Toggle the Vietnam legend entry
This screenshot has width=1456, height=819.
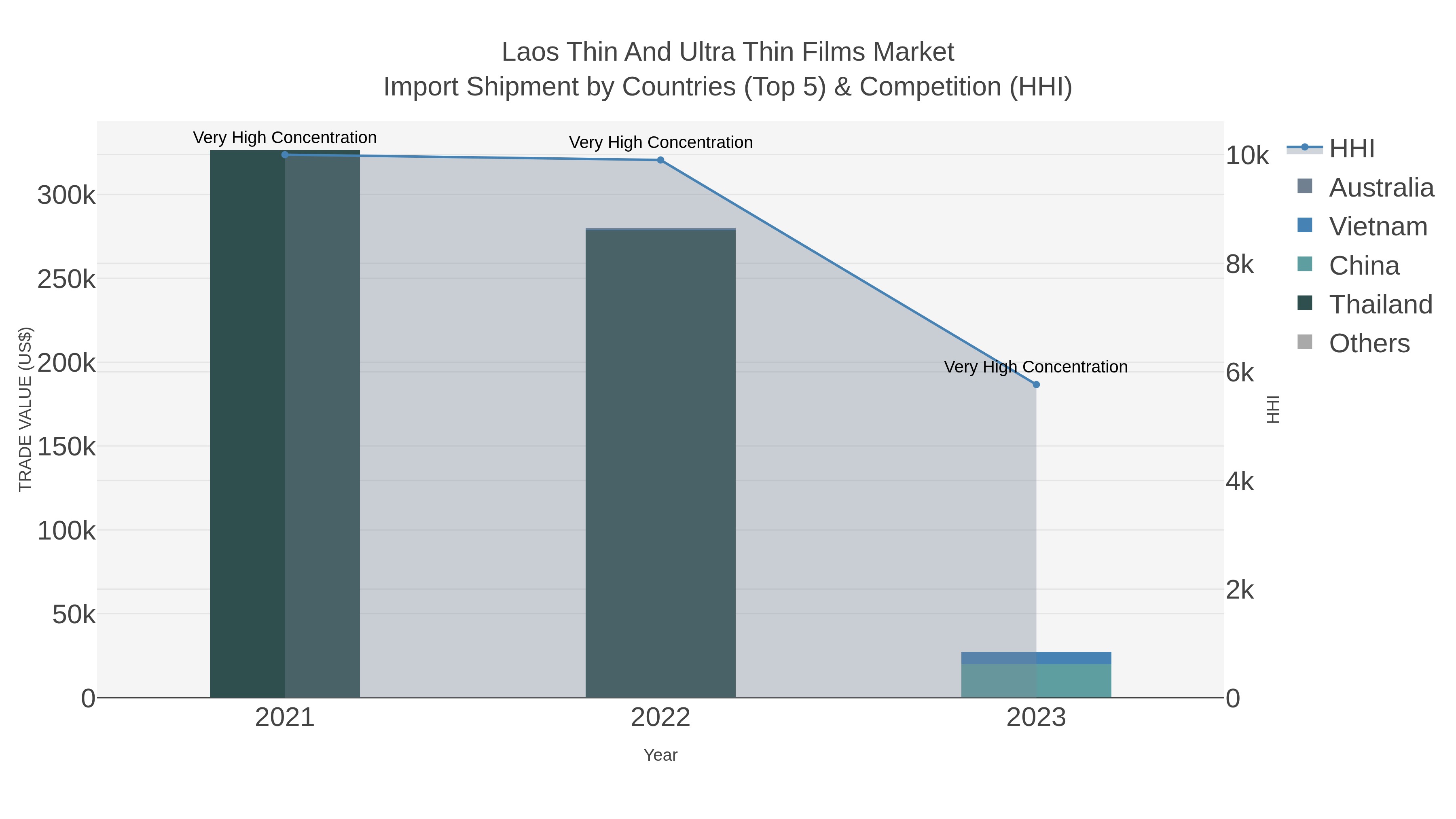(x=1362, y=226)
